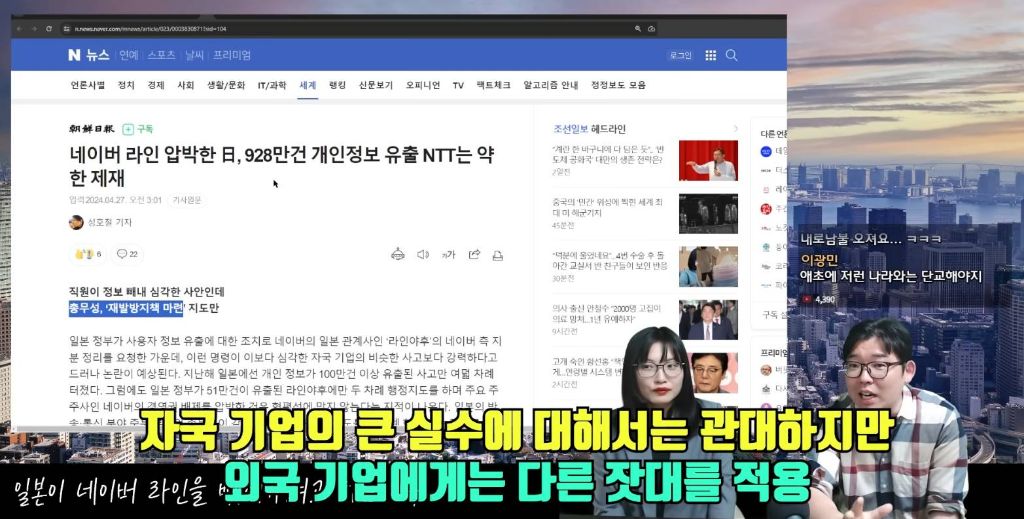The image size is (1024, 519).
Task: Open the headline about 대만의 생존 전략
Action: click(607, 153)
